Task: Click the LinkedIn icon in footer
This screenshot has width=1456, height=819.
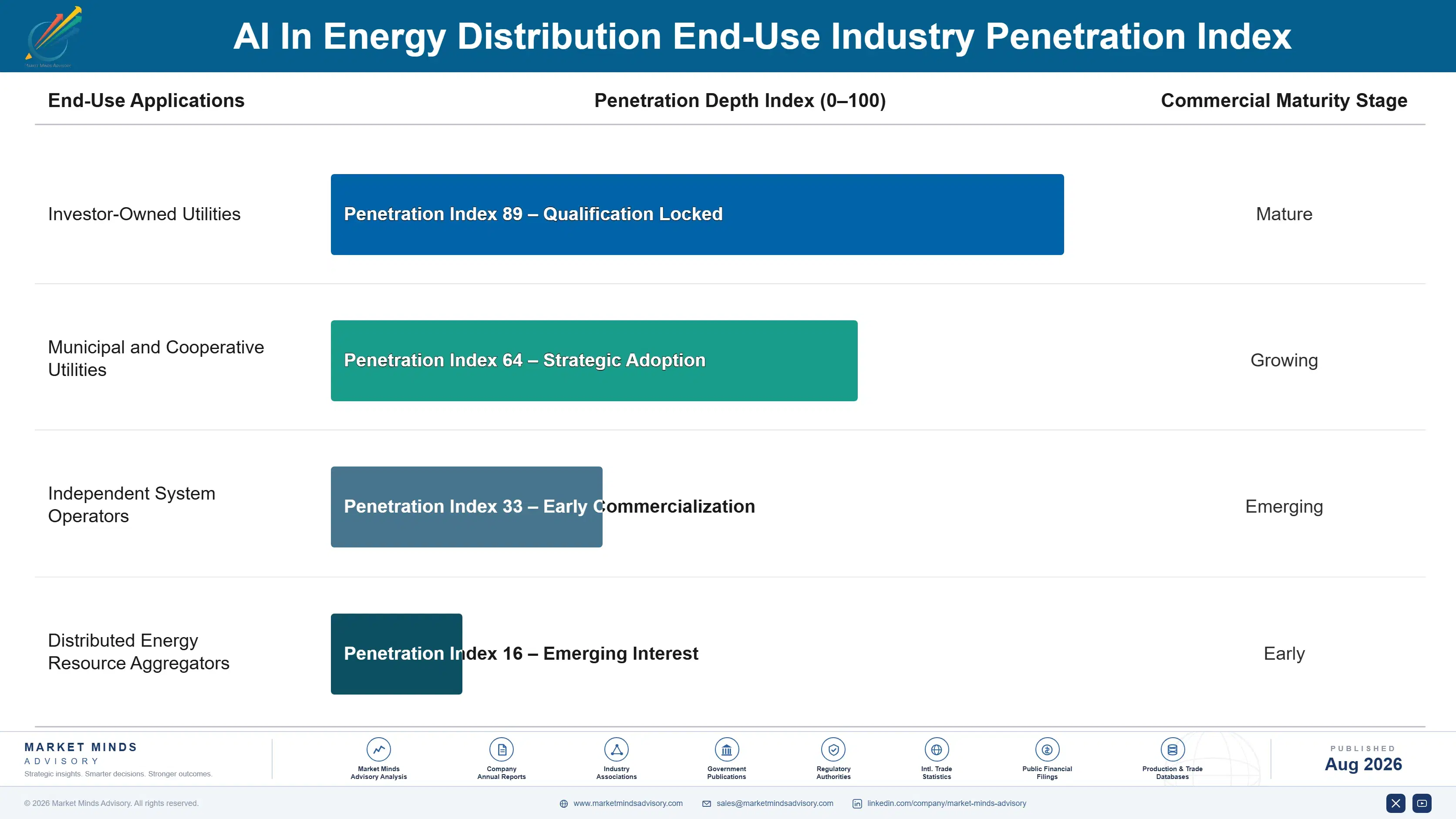Action: point(857,804)
